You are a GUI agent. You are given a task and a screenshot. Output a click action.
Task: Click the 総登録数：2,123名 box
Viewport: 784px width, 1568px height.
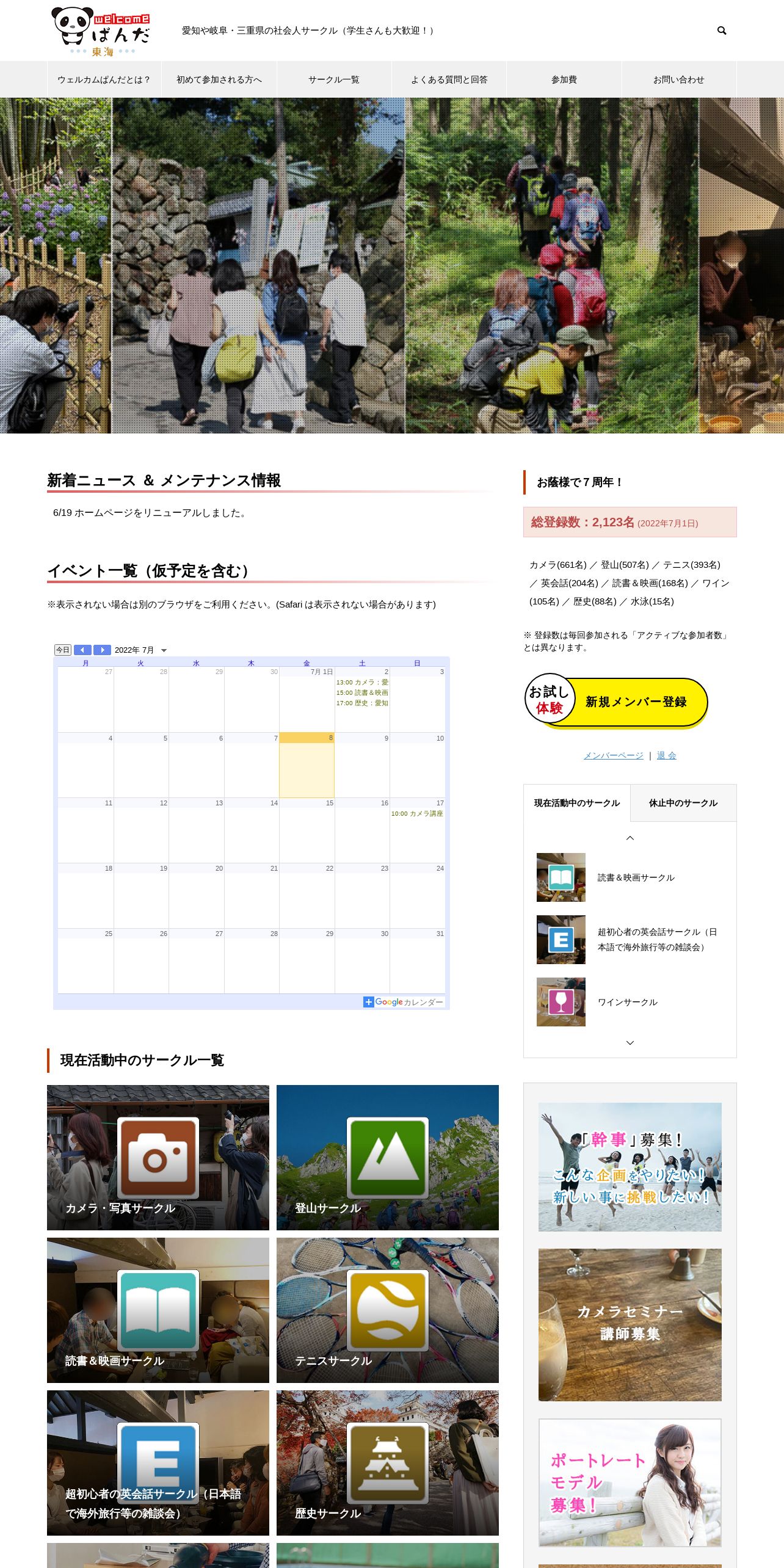click(x=630, y=522)
